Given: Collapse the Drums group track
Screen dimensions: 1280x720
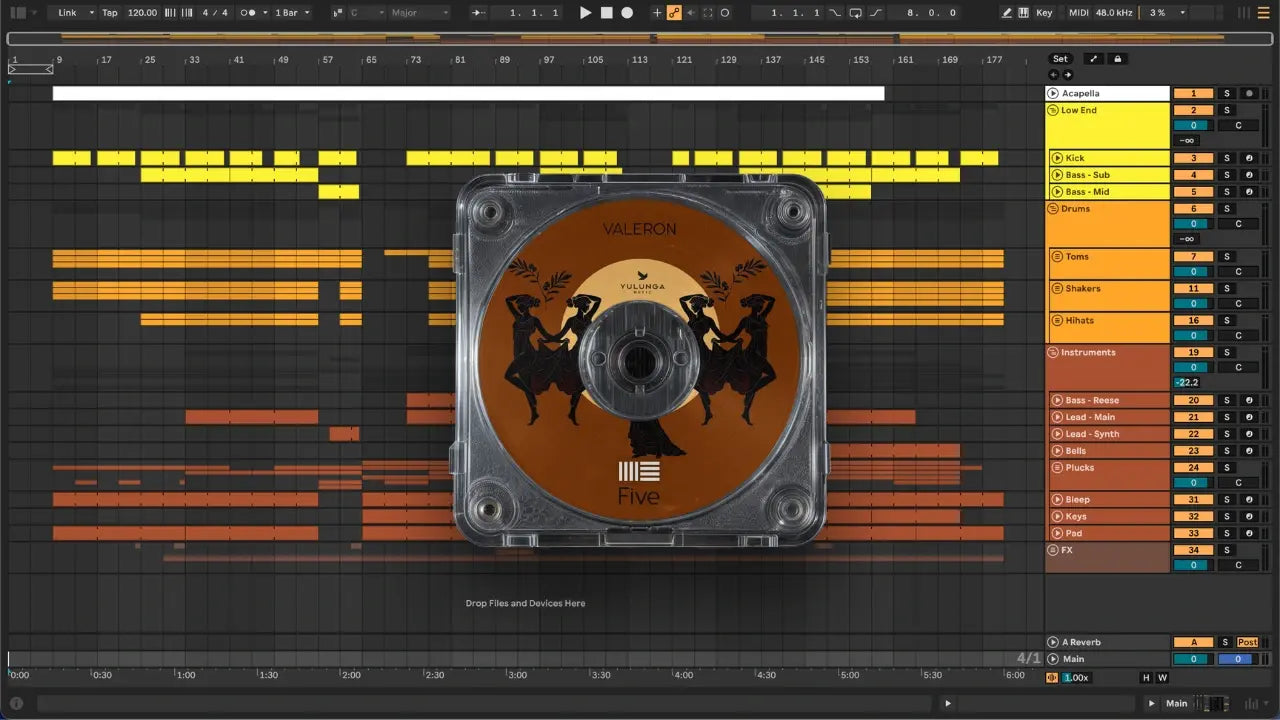Looking at the screenshot, I should [x=1053, y=209].
